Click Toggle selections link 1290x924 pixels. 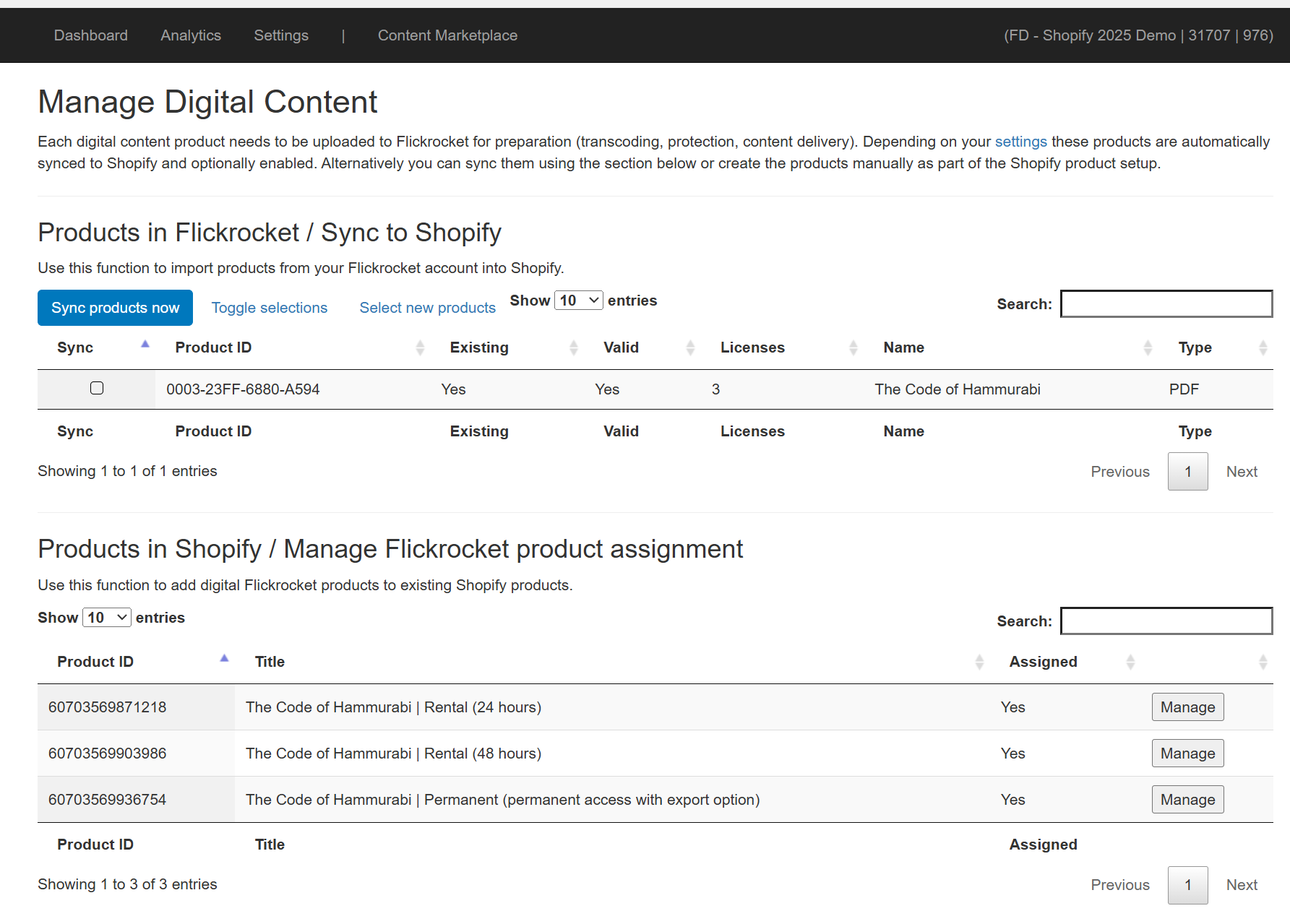pyautogui.click(x=269, y=308)
